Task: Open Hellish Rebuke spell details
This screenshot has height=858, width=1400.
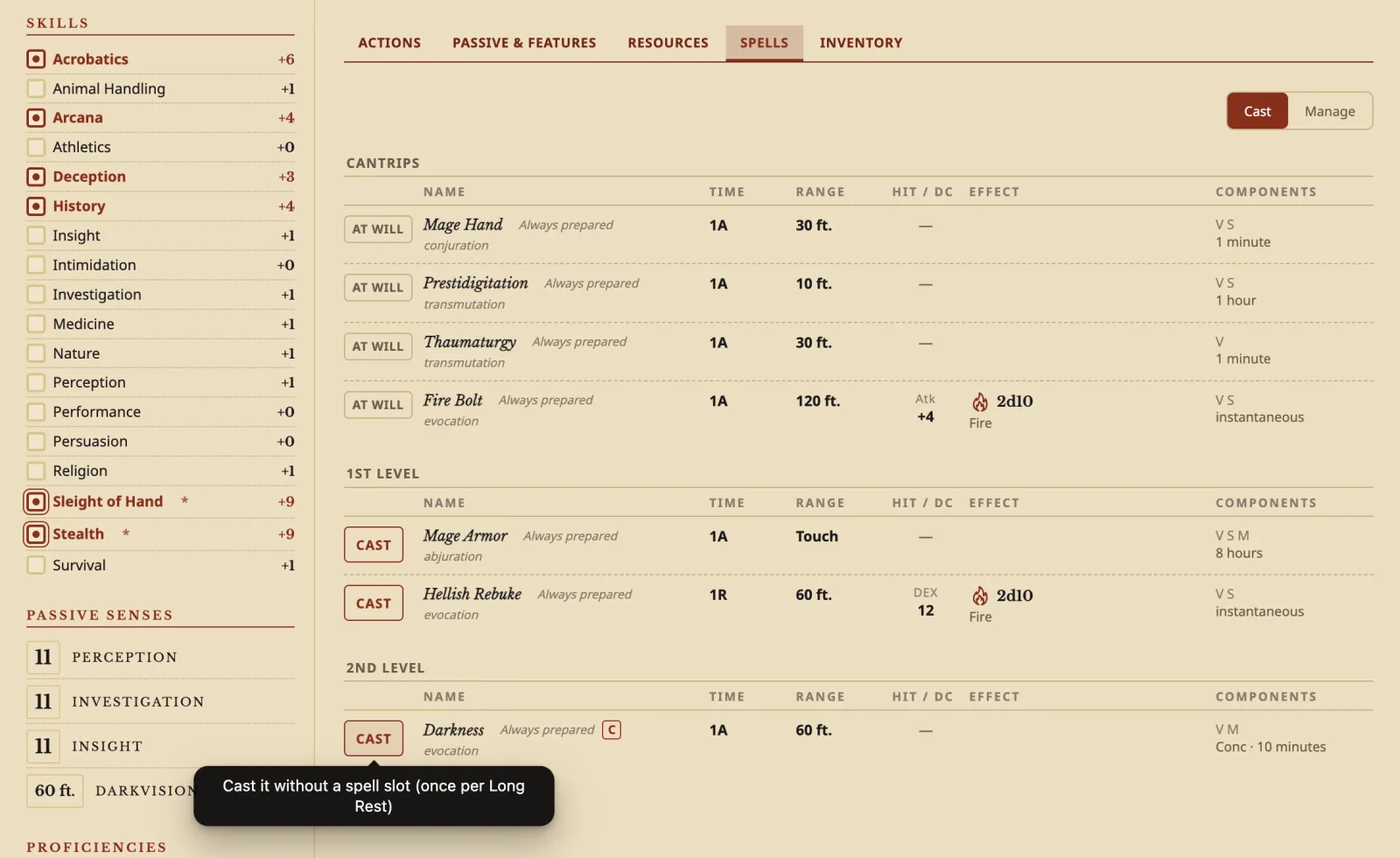Action: pos(472,594)
